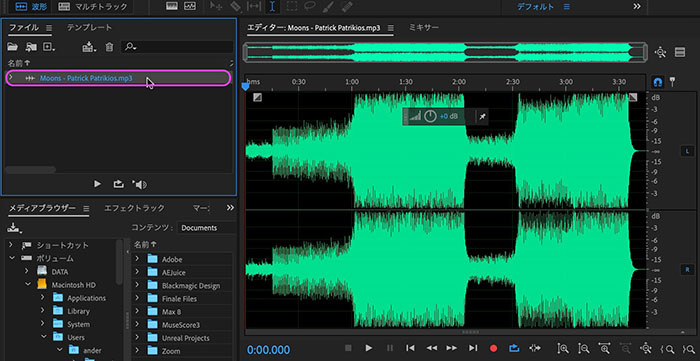Select the Spot Healing Brush tool

pos(346,7)
